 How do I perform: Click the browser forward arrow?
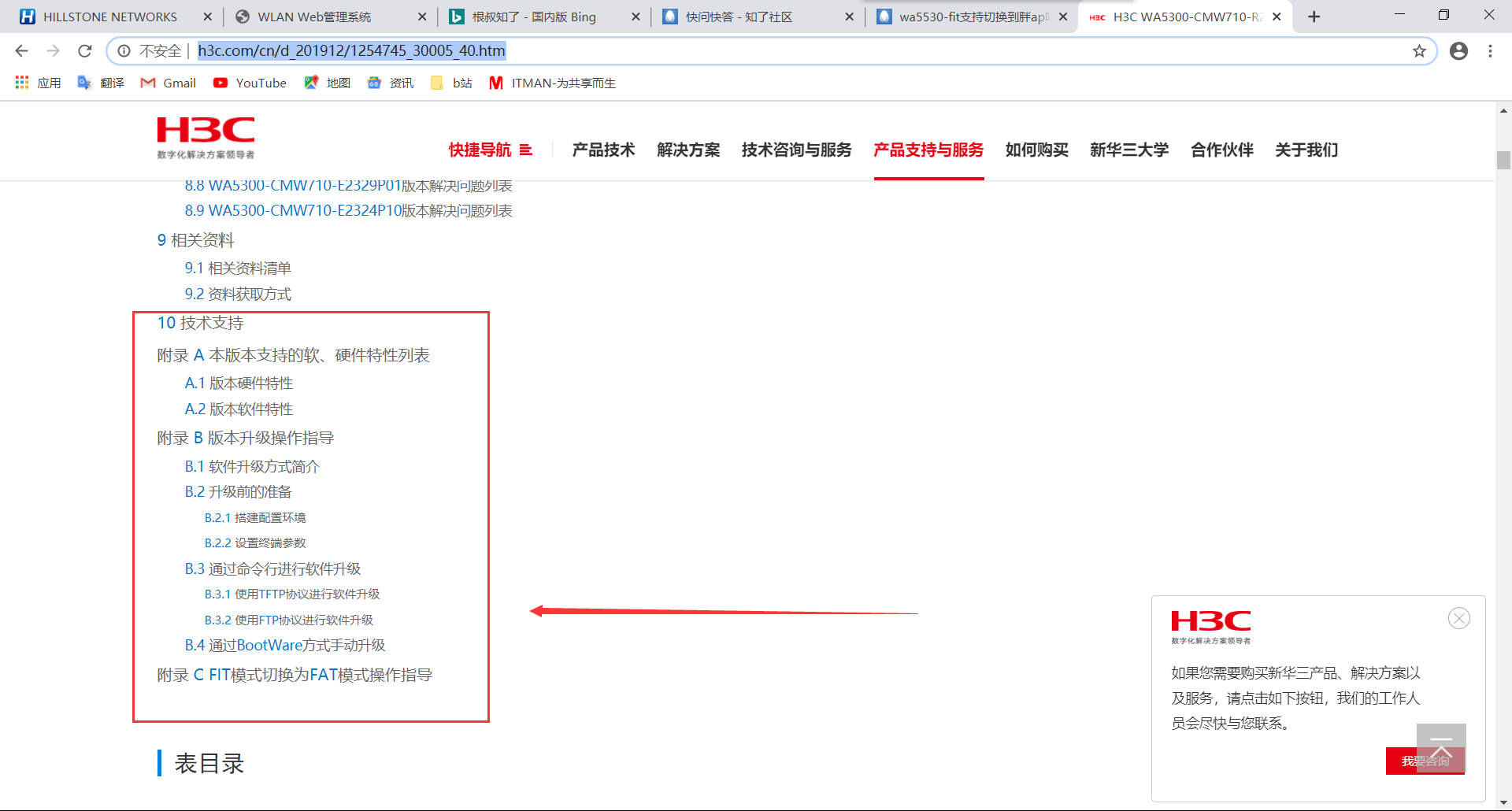pyautogui.click(x=53, y=51)
